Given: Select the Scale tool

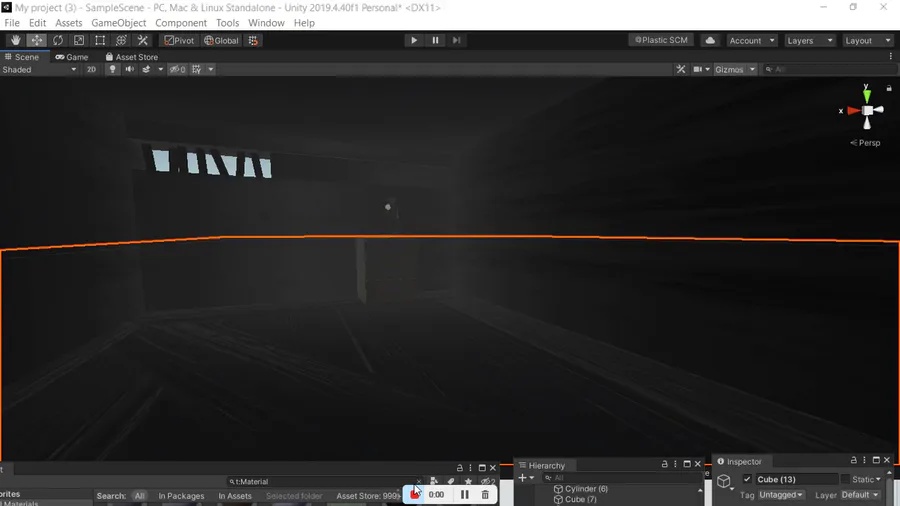Looking at the screenshot, I should (79, 40).
